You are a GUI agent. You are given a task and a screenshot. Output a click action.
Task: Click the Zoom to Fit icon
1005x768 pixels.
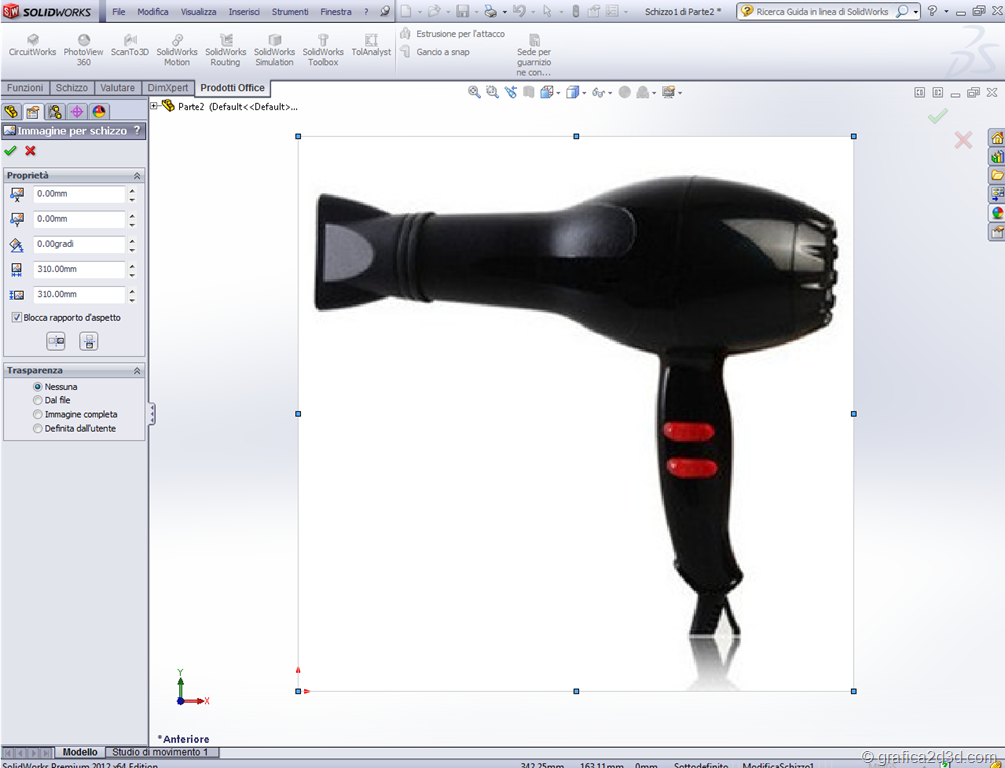point(474,92)
